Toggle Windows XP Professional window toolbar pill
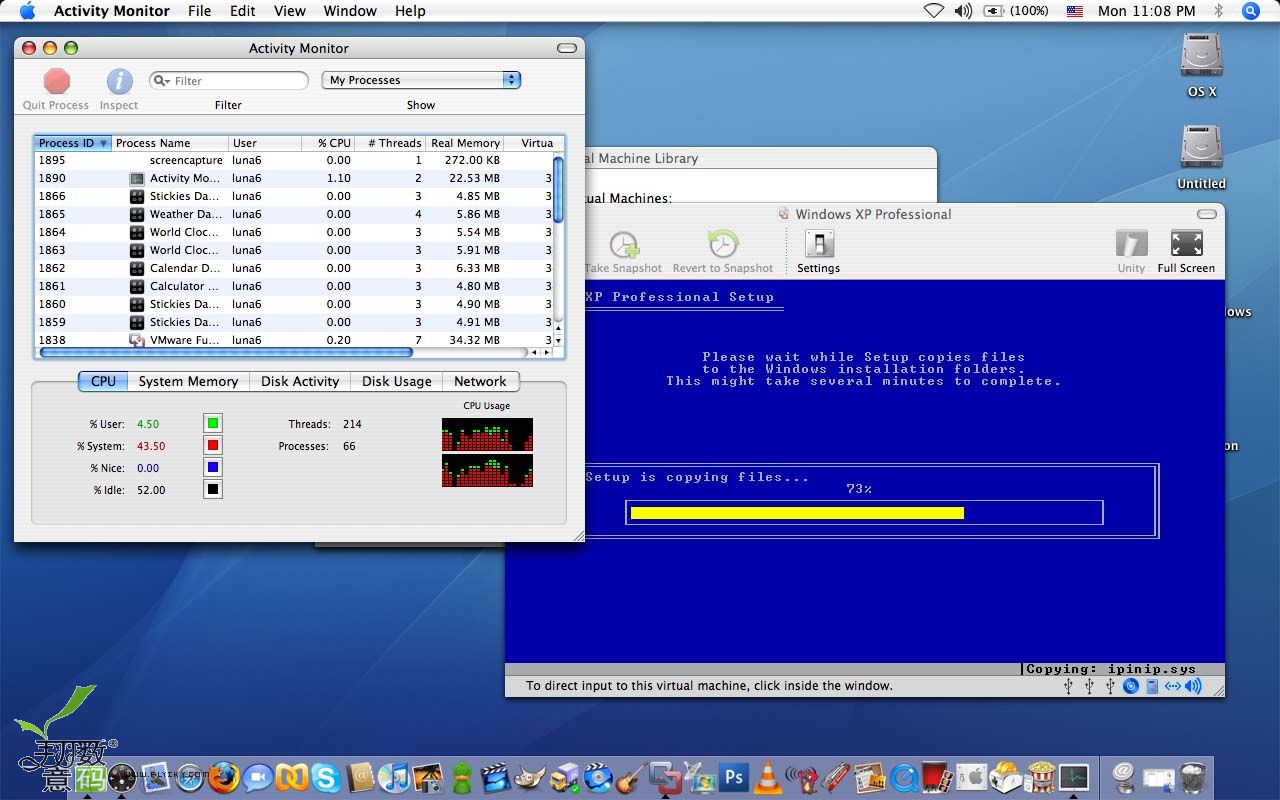The width and height of the screenshot is (1280, 800). [1207, 214]
